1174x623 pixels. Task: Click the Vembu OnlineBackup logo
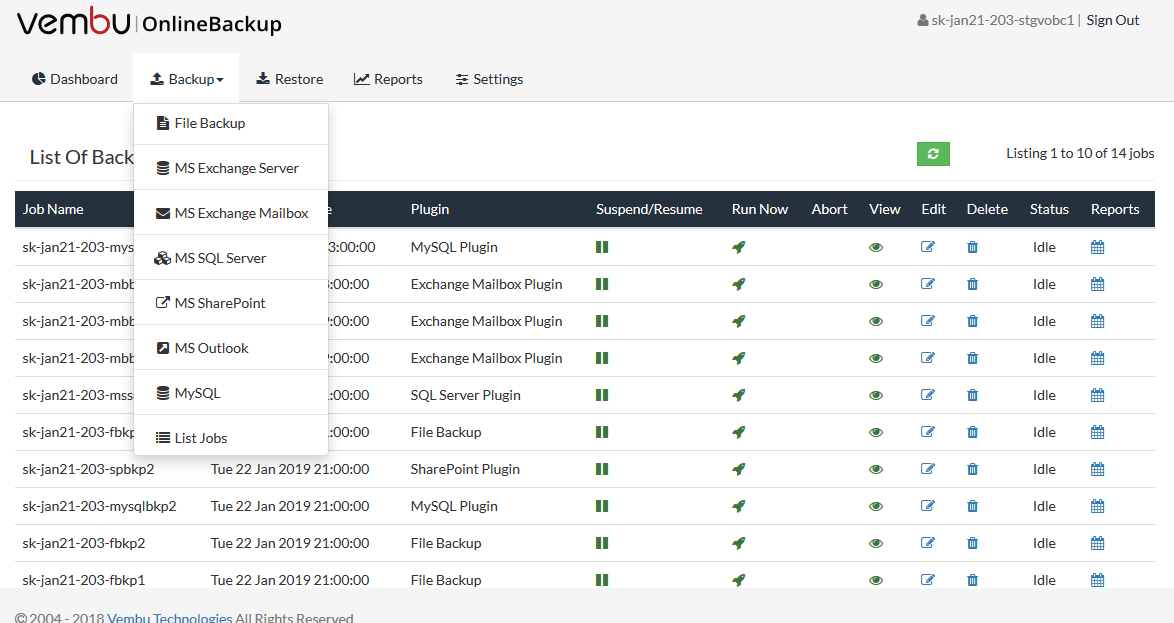149,22
